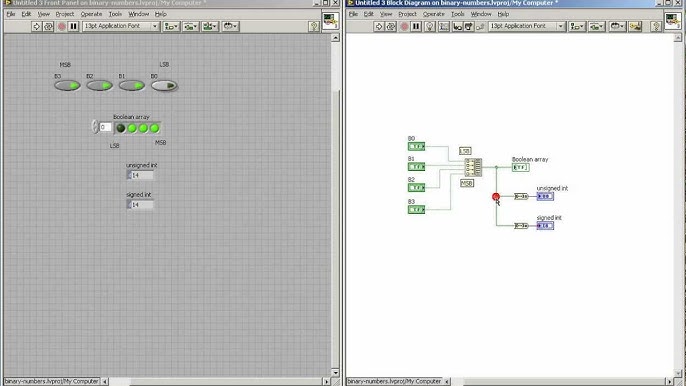Click the Abort Execution stop button on Front Panel

pyautogui.click(x=62, y=26)
